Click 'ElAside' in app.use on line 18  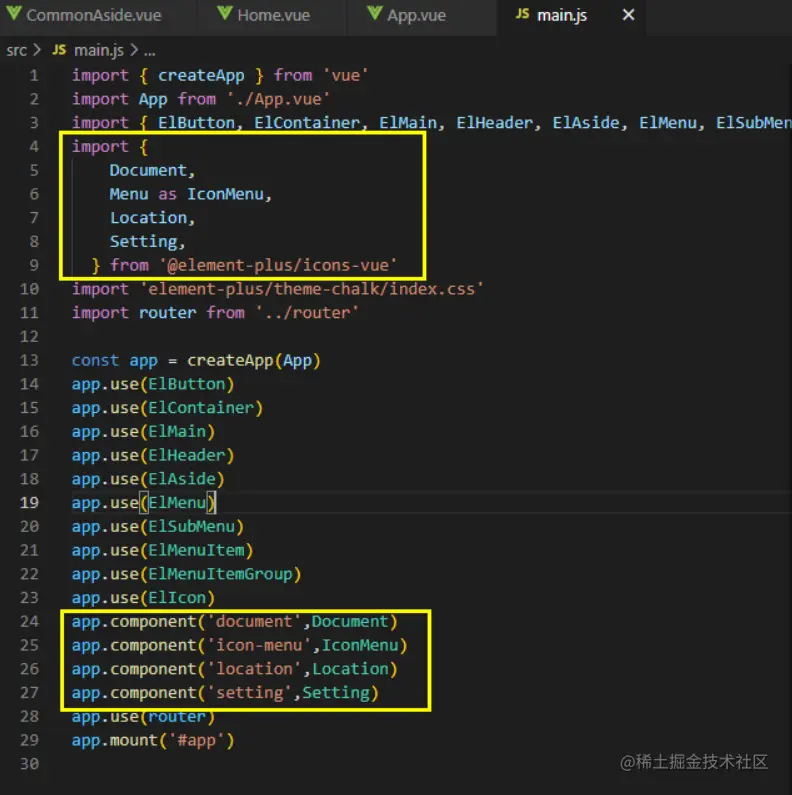pos(182,479)
